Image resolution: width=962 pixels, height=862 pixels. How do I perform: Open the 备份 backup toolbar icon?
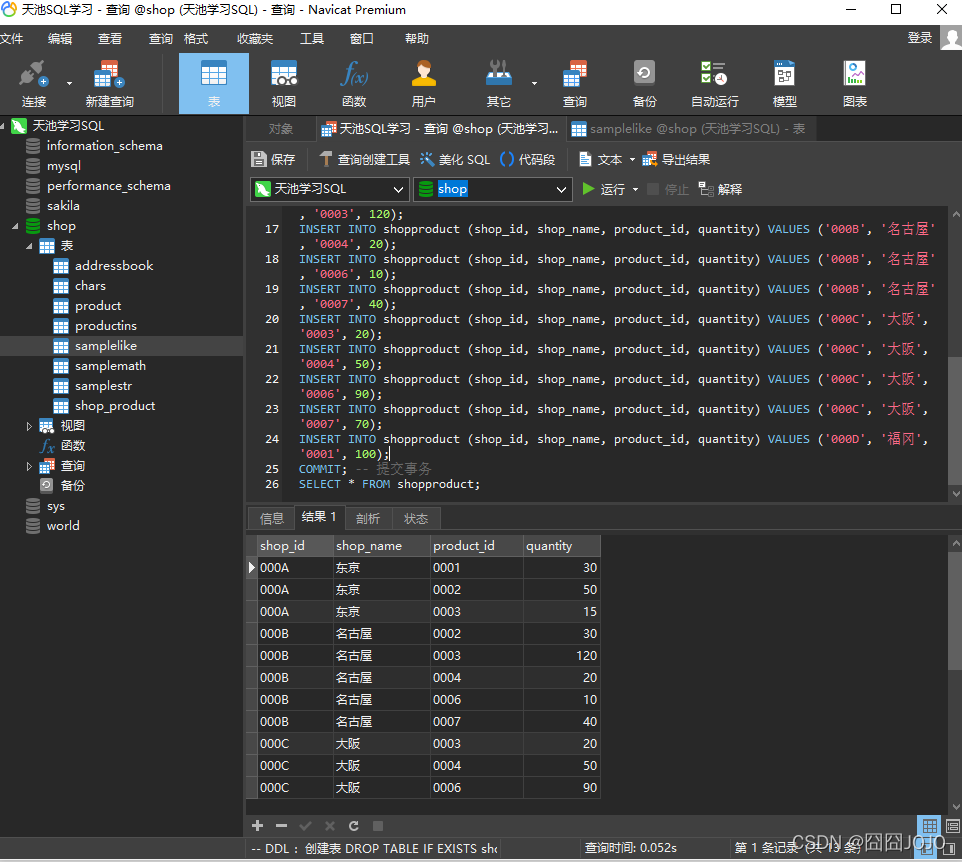click(644, 83)
